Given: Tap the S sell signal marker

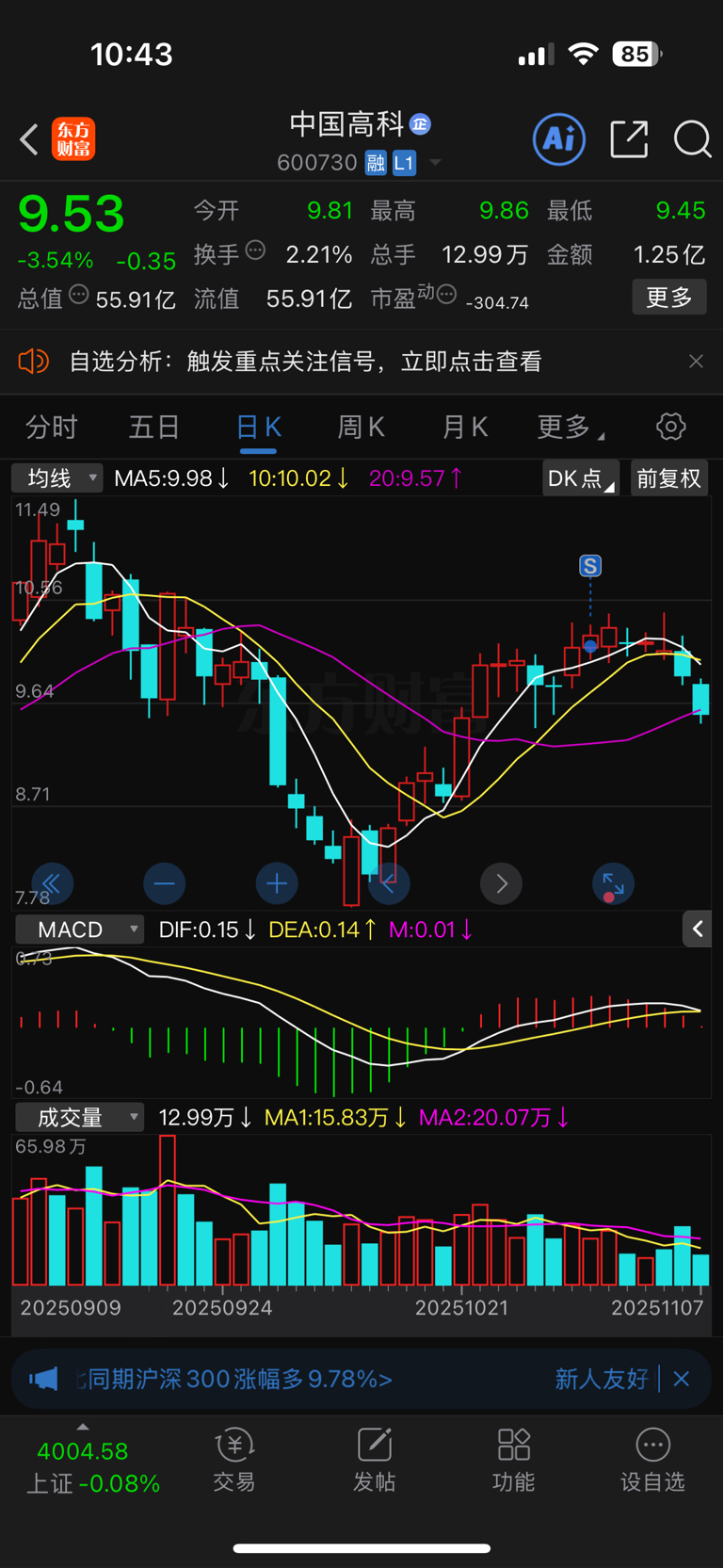Looking at the screenshot, I should tap(590, 566).
